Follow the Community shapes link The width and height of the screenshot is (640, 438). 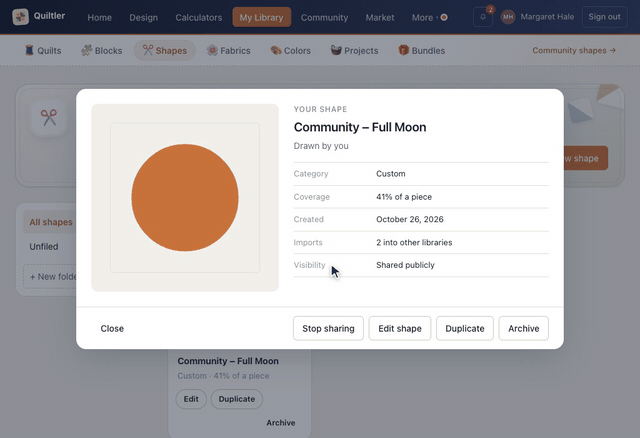(x=574, y=50)
